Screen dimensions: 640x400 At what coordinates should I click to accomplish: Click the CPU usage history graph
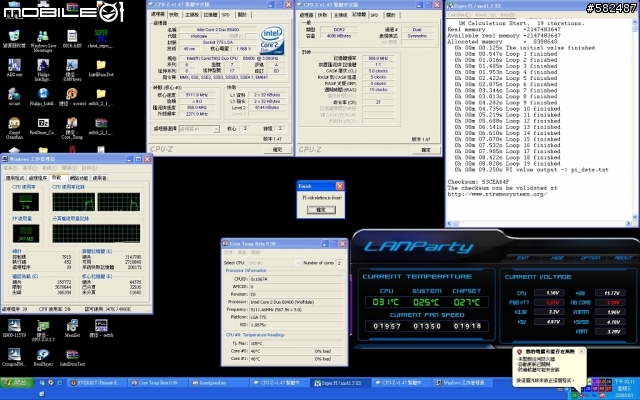coord(96,202)
